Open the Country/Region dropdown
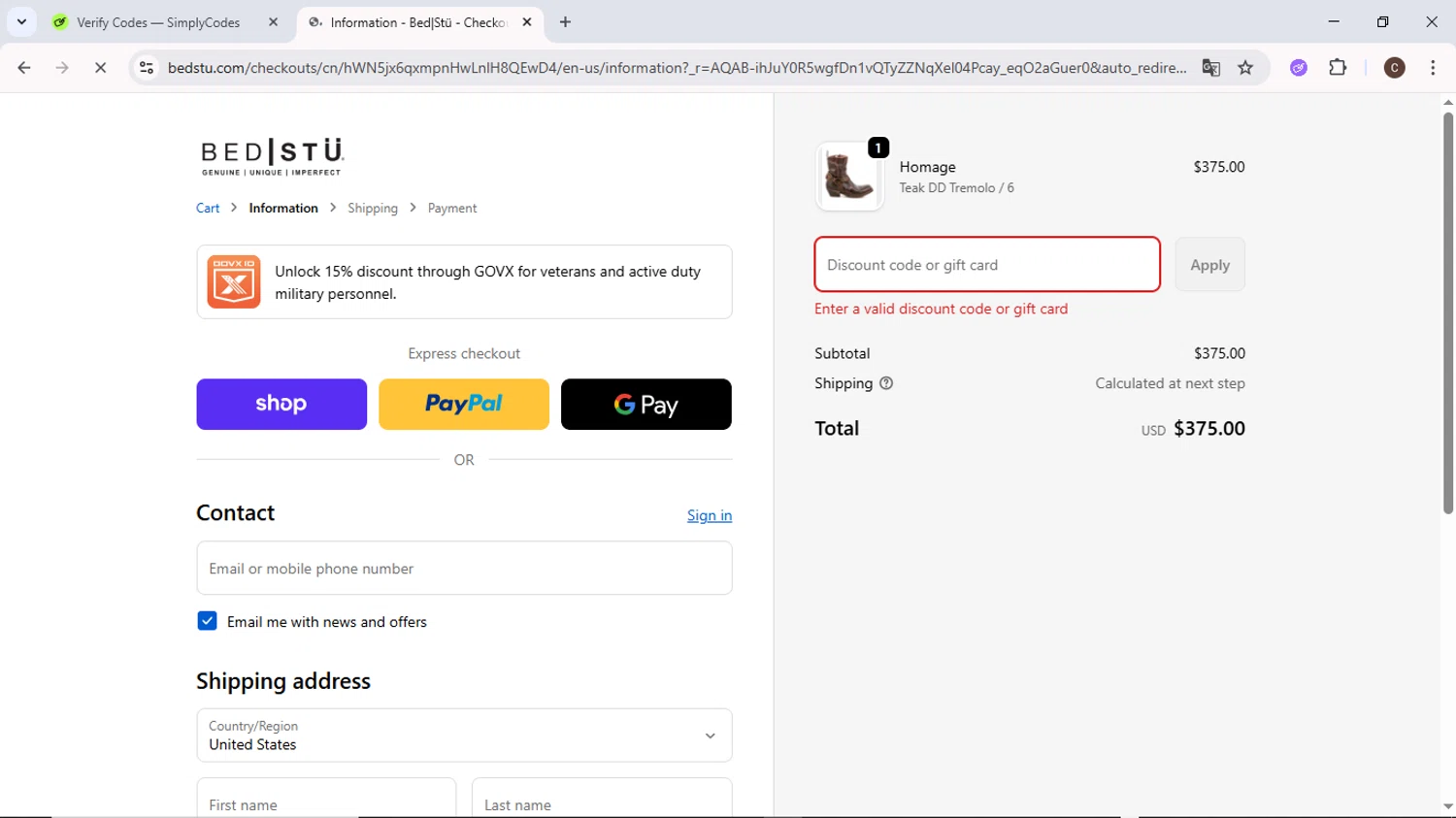Viewport: 1456px width, 818px height. [x=464, y=735]
